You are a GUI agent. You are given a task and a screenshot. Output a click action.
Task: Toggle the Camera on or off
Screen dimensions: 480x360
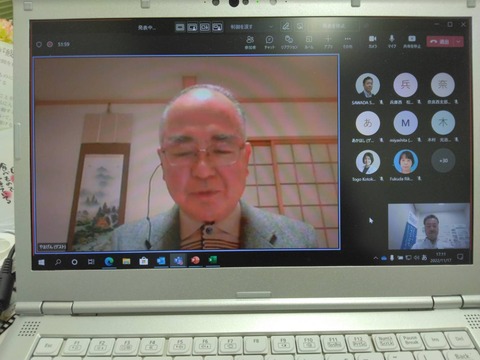tap(373, 42)
